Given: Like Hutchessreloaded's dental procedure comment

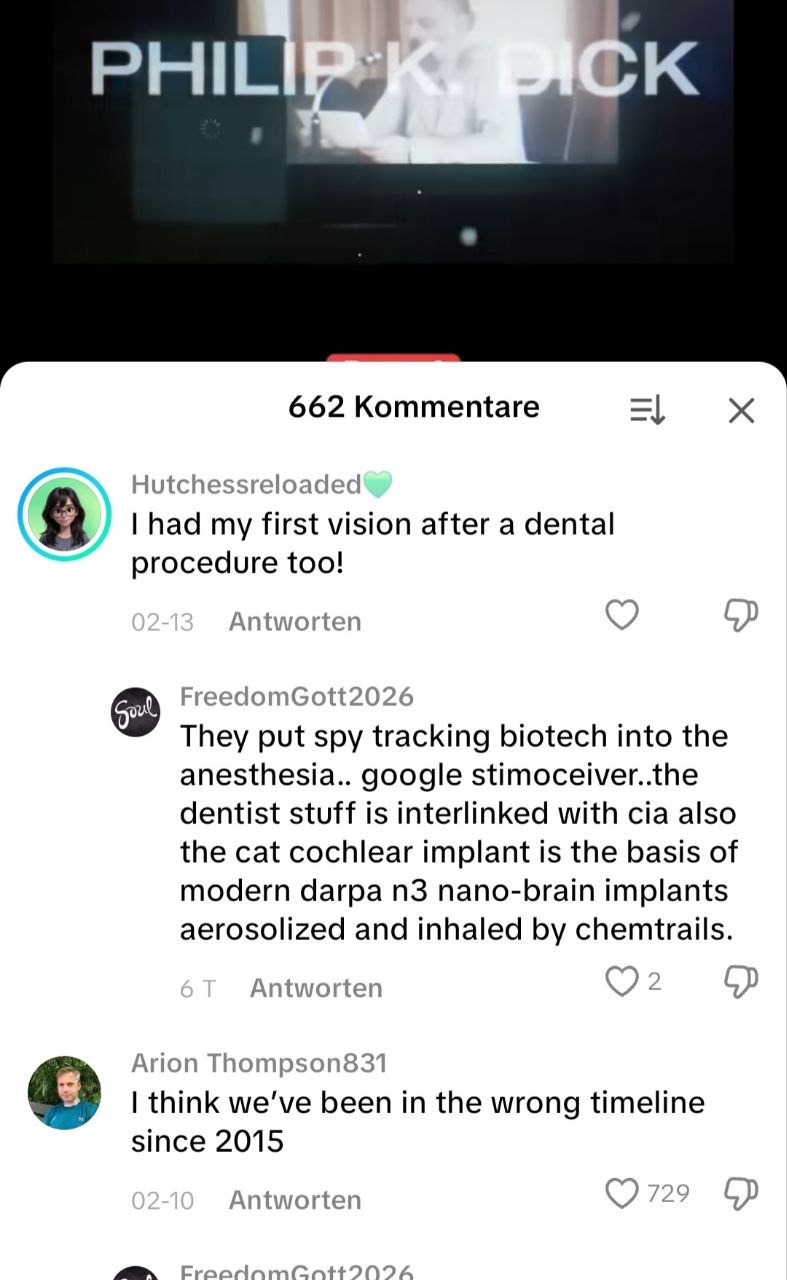Looking at the screenshot, I should coord(622,615).
